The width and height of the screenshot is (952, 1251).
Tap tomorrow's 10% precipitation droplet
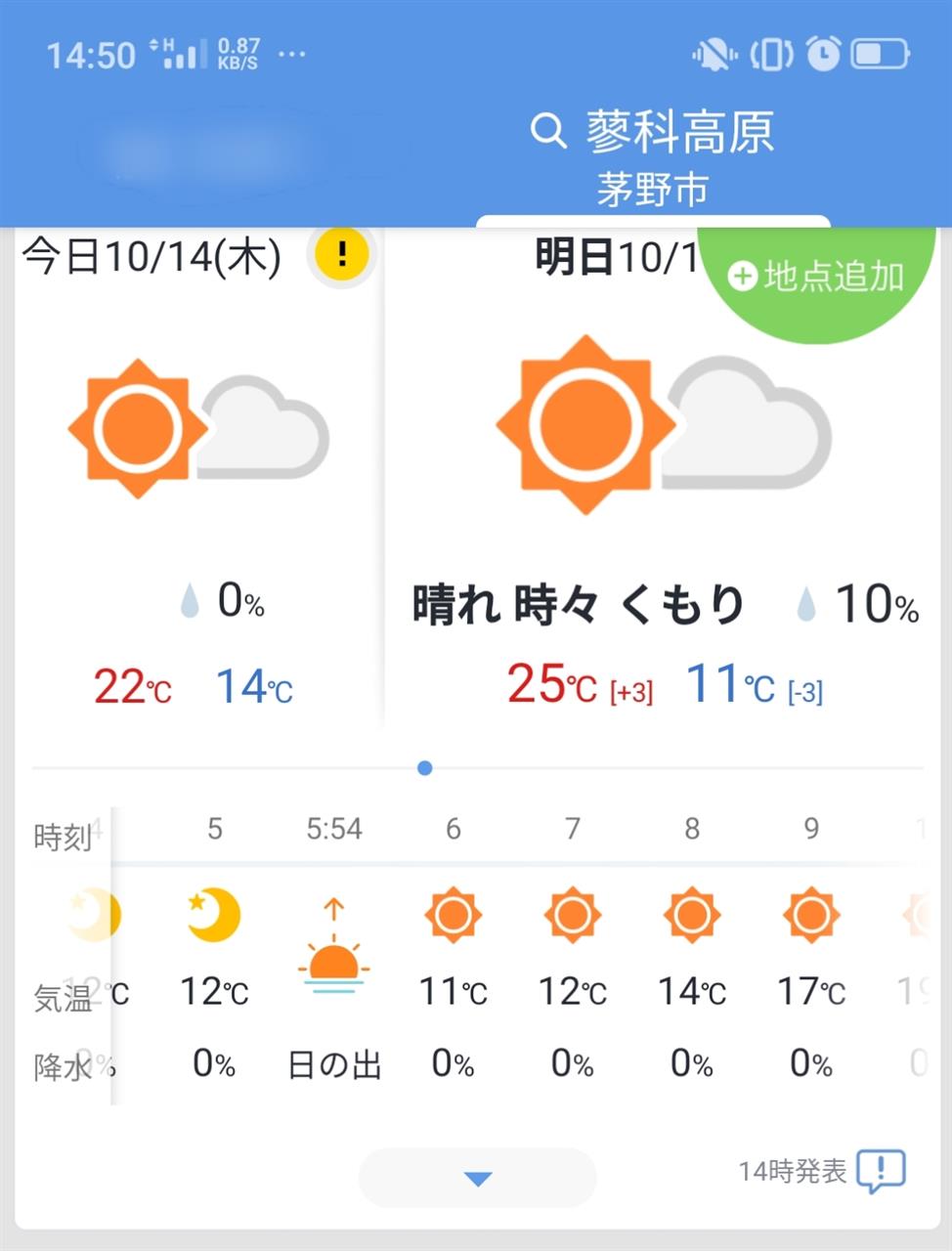[805, 605]
